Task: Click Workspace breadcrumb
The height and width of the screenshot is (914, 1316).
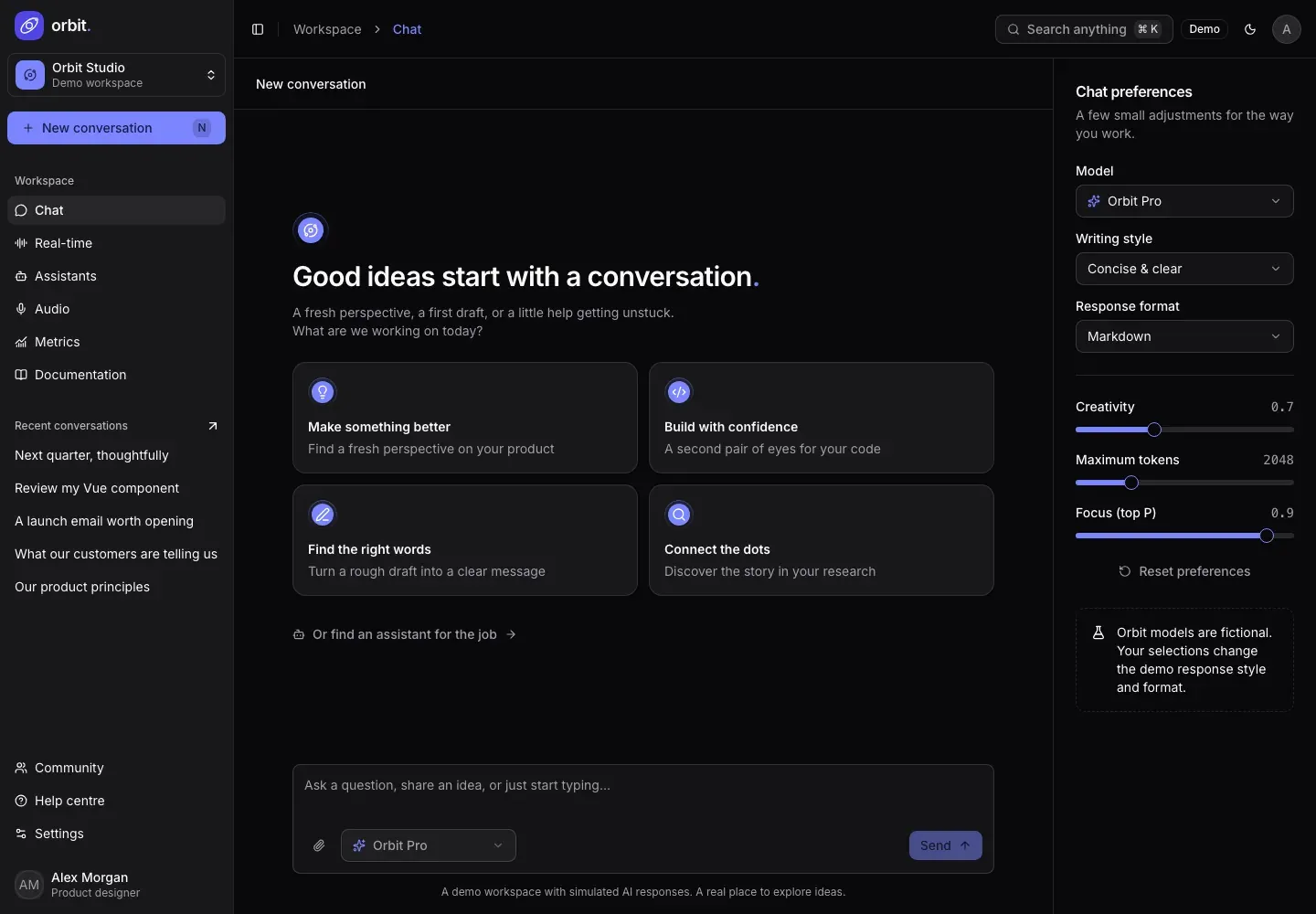Action: coord(327,29)
